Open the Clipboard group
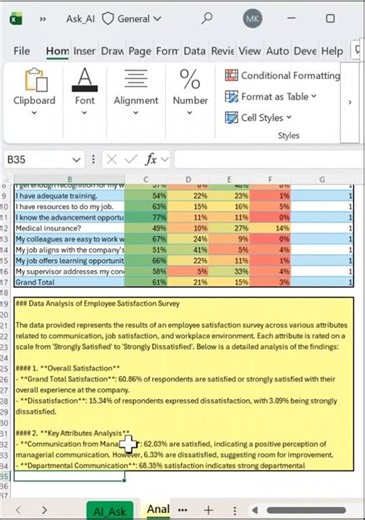Viewport: 365px width, 520px height. coord(34,91)
